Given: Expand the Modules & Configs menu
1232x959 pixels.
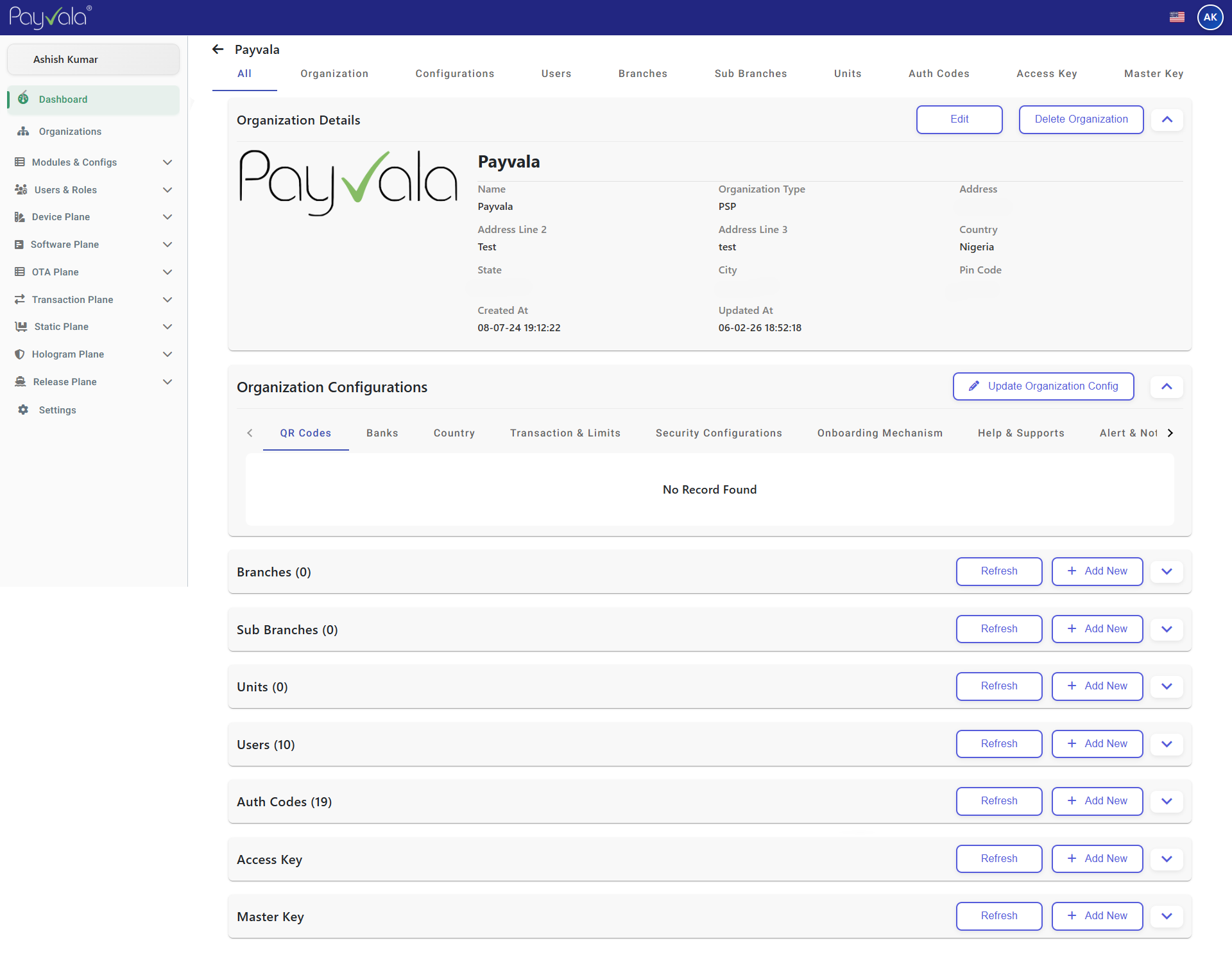Looking at the screenshot, I should point(167,162).
